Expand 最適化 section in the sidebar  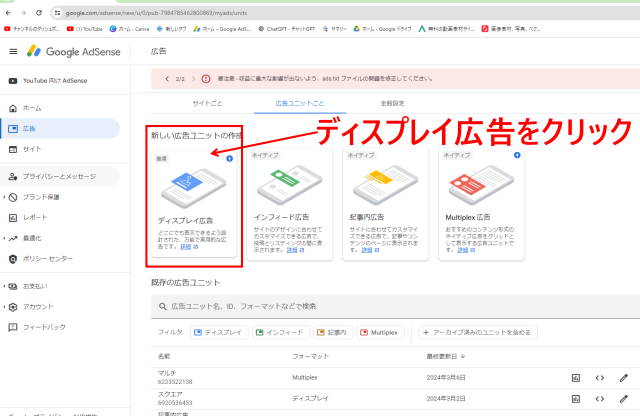click(36, 238)
